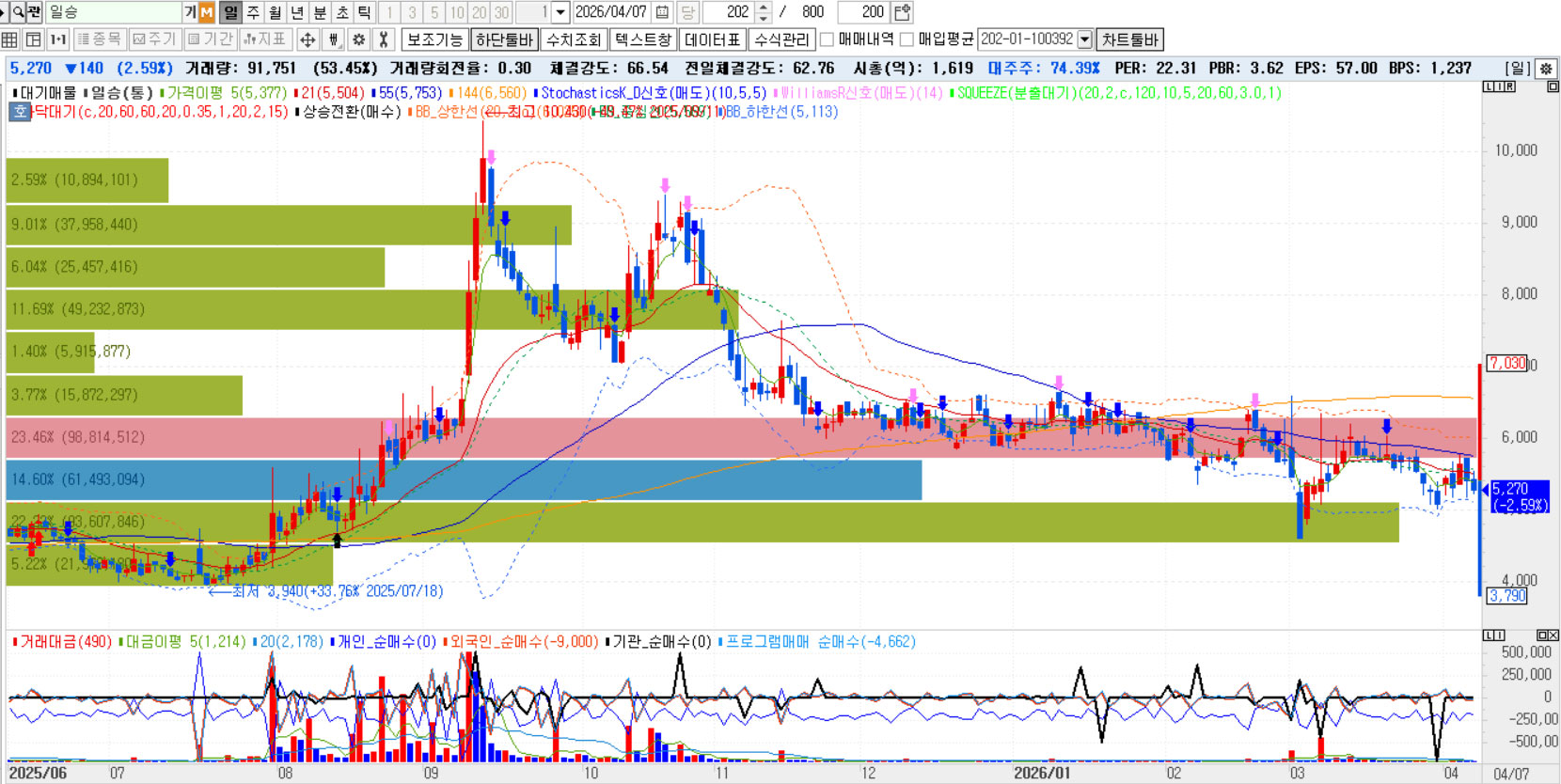Image resolution: width=1561 pixels, height=784 pixels.
Task: Enable the 매입평균 checkbox
Action: point(907,39)
